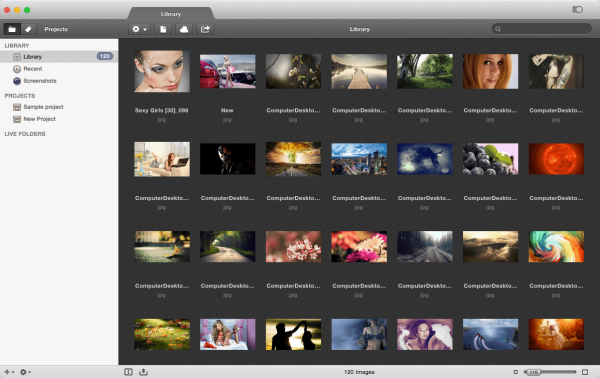Viewport: 600px width, 378px height.
Task: Select the Library tab at top
Action: 171,13
